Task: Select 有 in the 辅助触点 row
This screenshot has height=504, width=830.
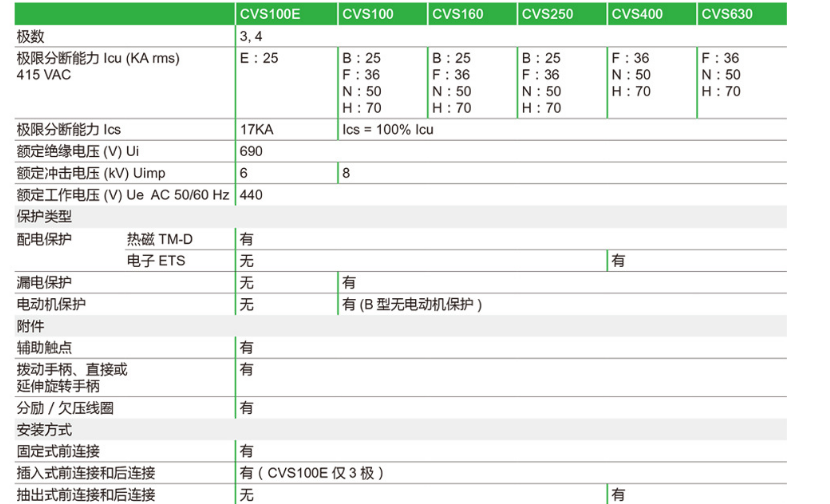Action: 247,348
